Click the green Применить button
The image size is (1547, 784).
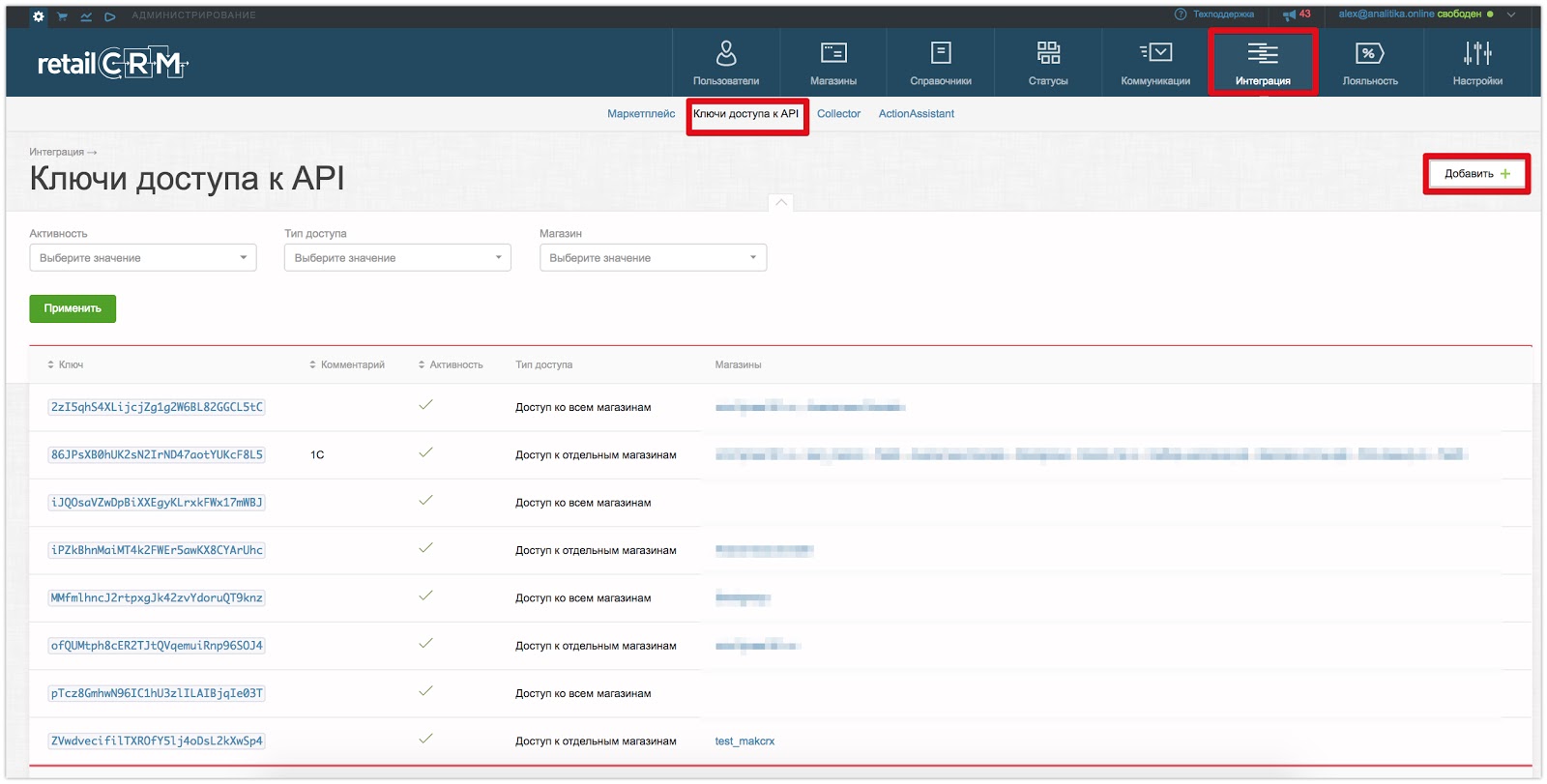click(73, 308)
